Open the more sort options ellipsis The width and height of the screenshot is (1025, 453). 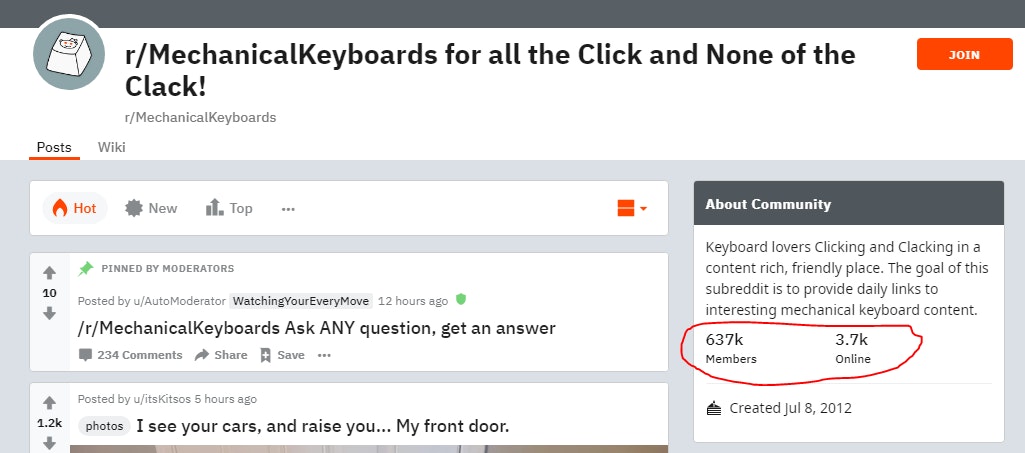[288, 209]
